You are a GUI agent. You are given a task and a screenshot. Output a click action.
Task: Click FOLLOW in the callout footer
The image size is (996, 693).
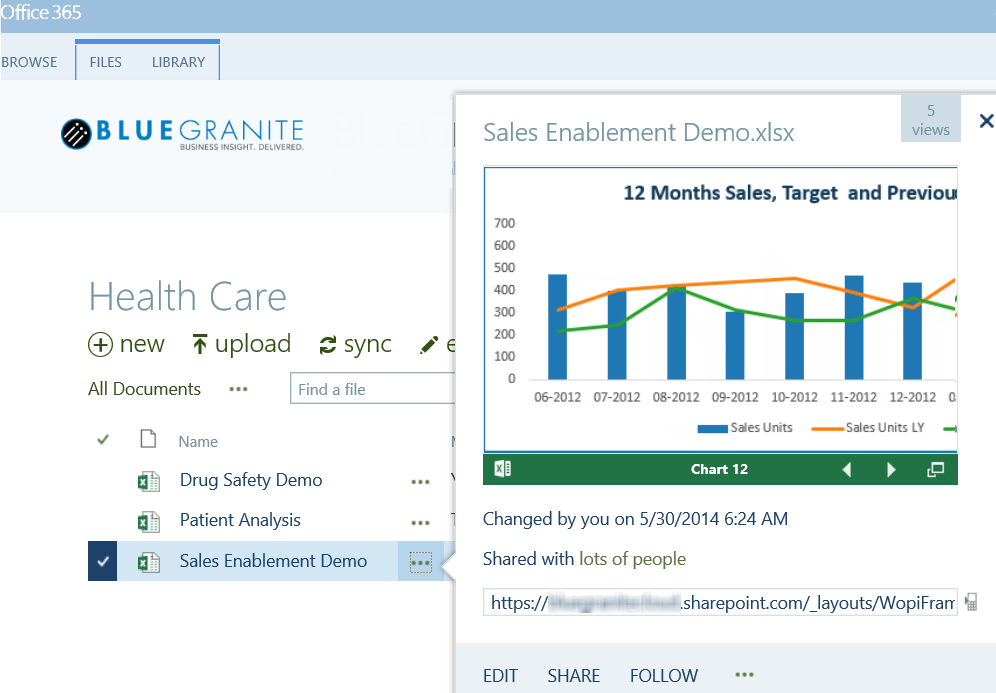click(x=664, y=675)
